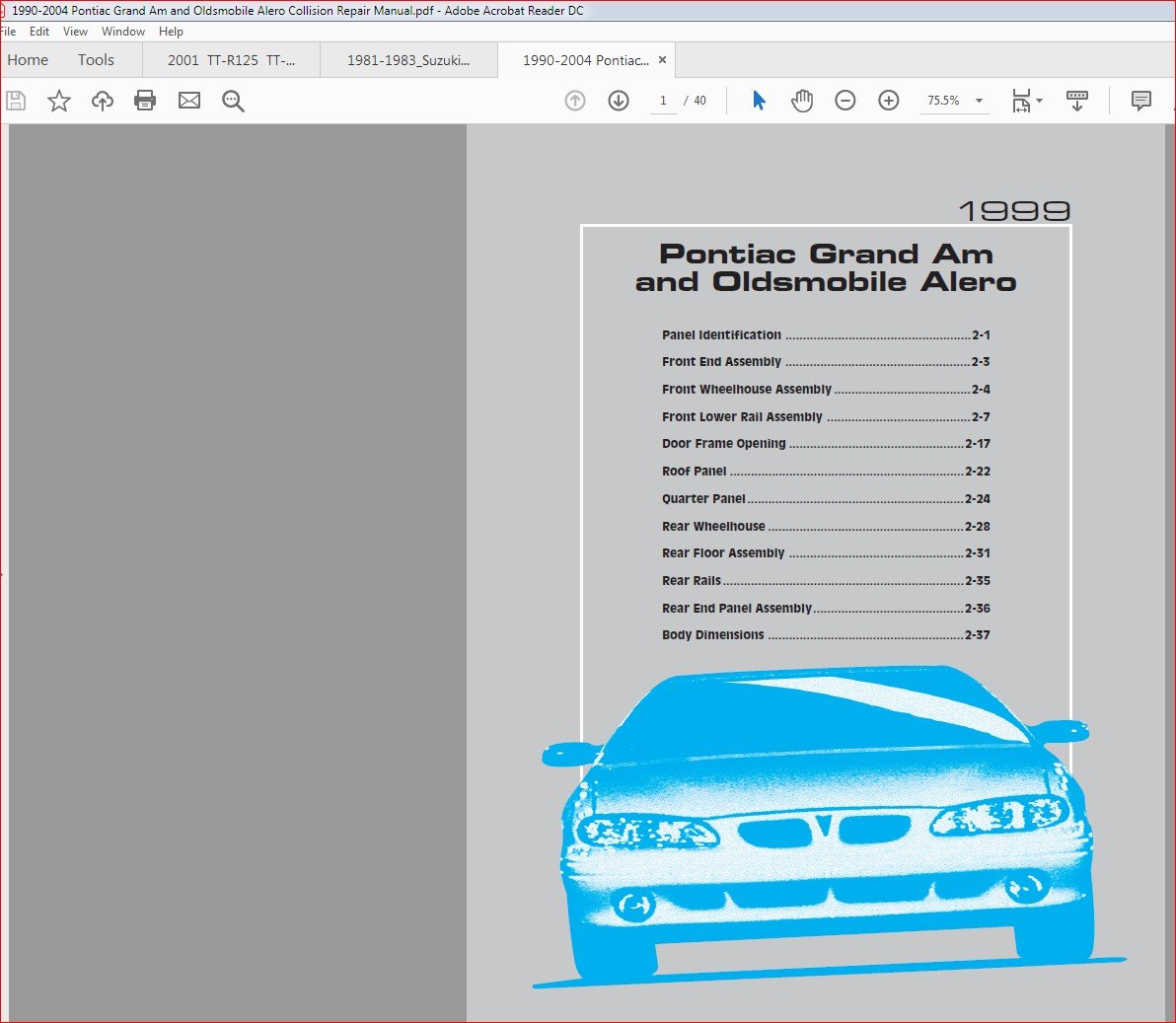Click the Door Frame Opening entry

[826, 444]
